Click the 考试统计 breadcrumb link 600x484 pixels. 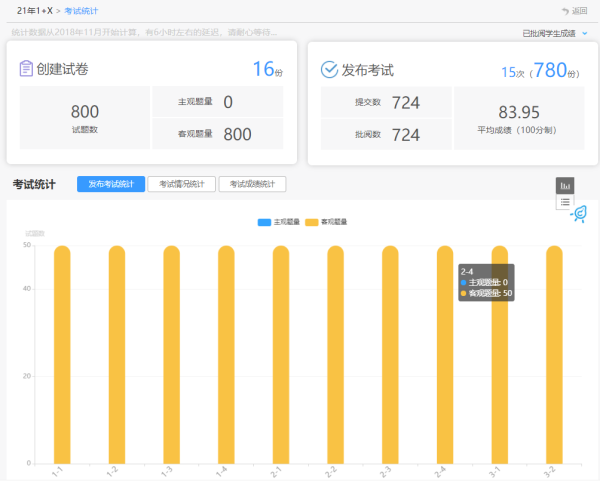coord(81,11)
